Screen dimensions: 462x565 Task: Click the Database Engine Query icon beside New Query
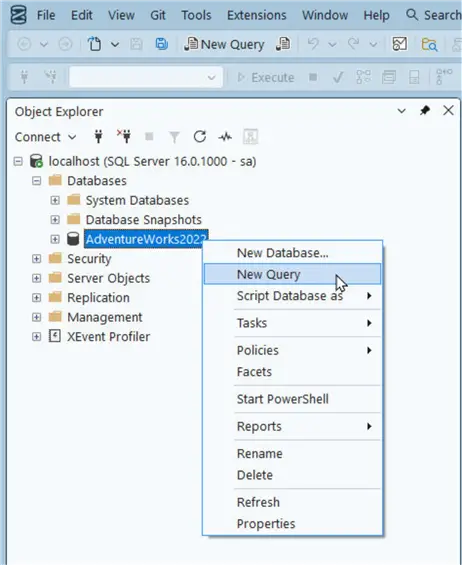[283, 44]
